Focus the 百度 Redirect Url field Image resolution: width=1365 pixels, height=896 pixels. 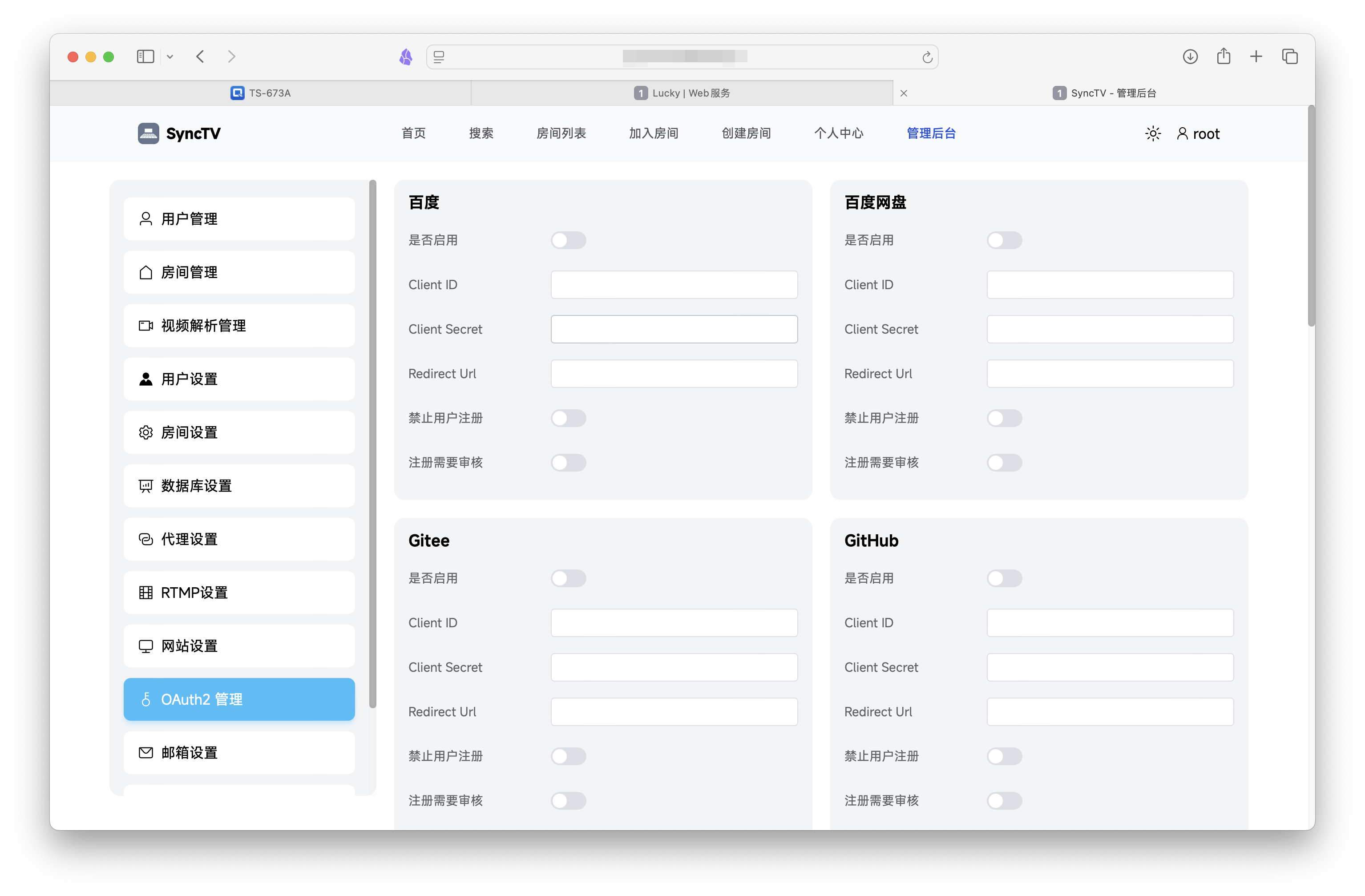pyautogui.click(x=674, y=373)
